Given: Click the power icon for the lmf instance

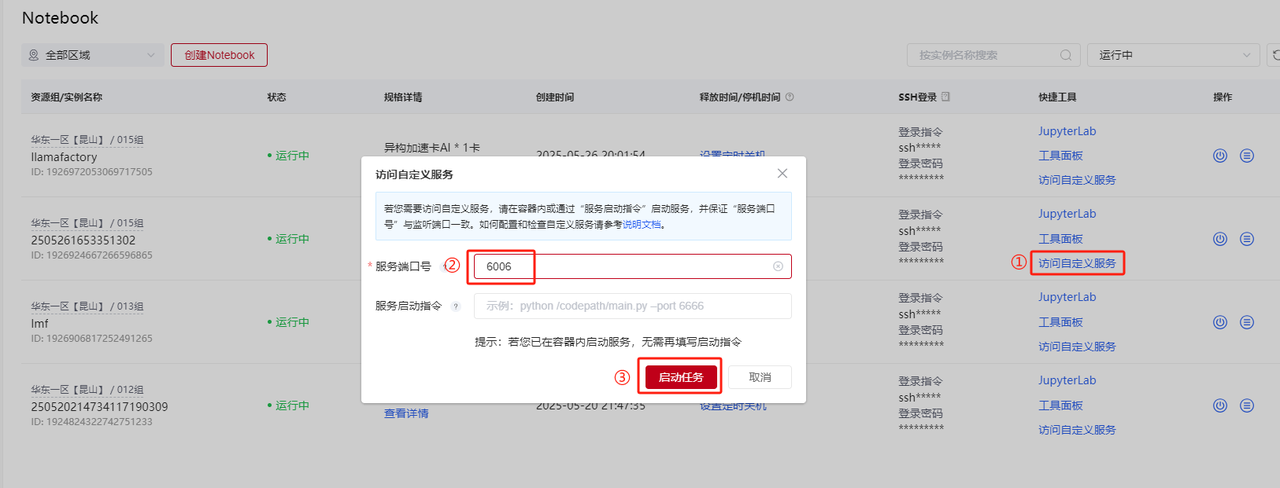Looking at the screenshot, I should [1219, 322].
